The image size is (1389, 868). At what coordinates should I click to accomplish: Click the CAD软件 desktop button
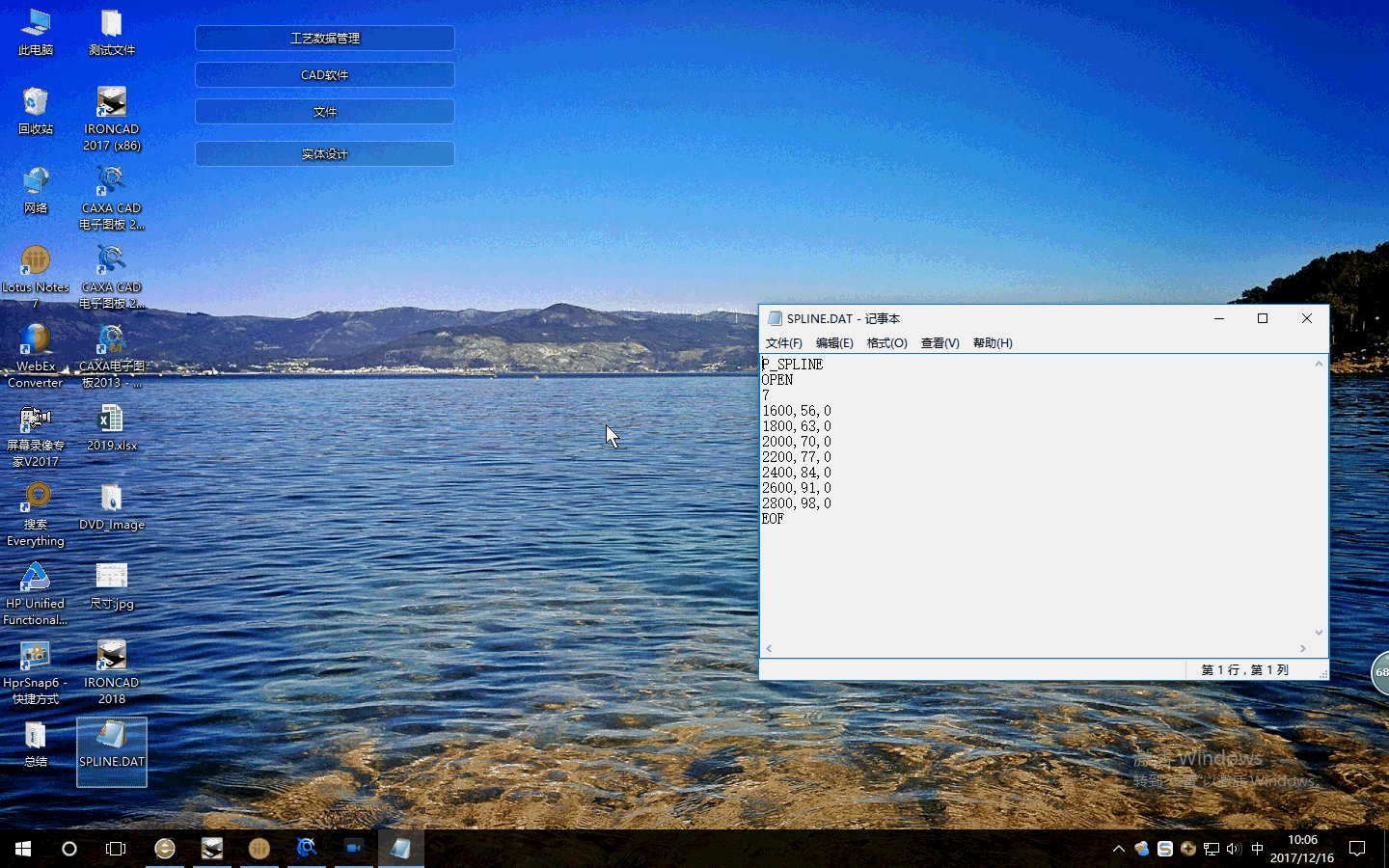coord(325,75)
